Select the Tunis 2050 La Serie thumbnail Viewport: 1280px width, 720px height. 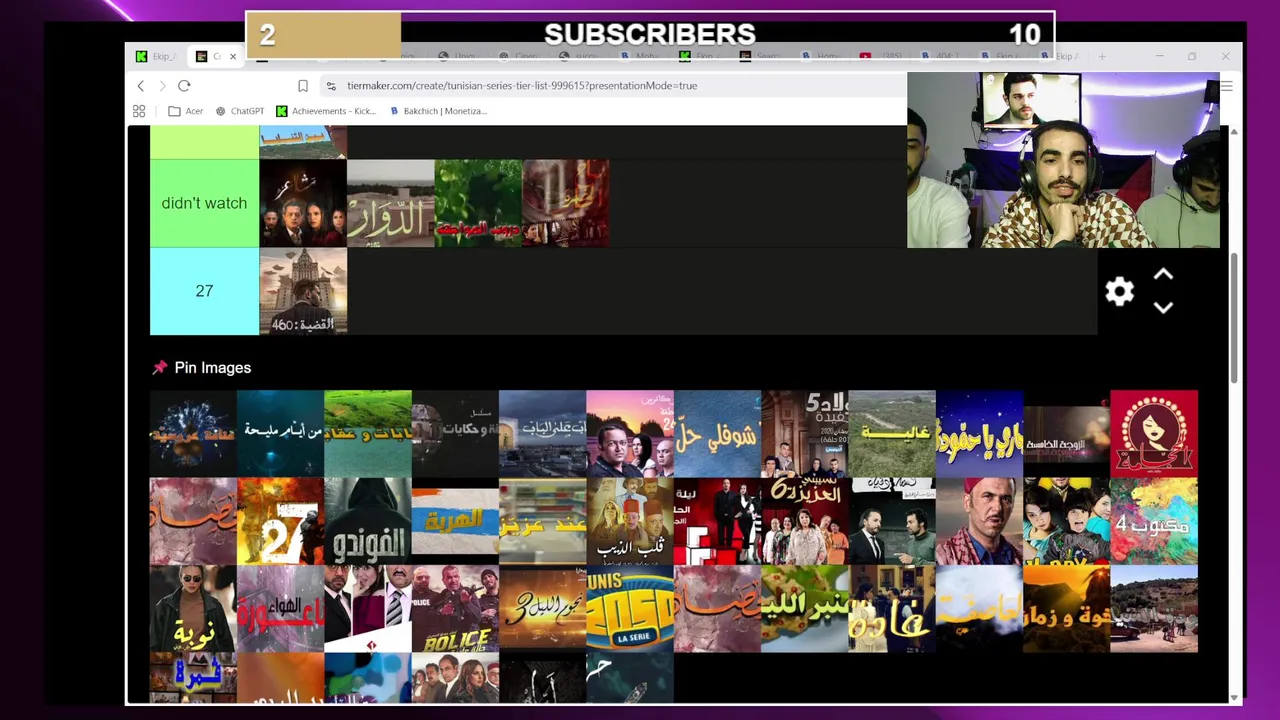[x=630, y=609]
